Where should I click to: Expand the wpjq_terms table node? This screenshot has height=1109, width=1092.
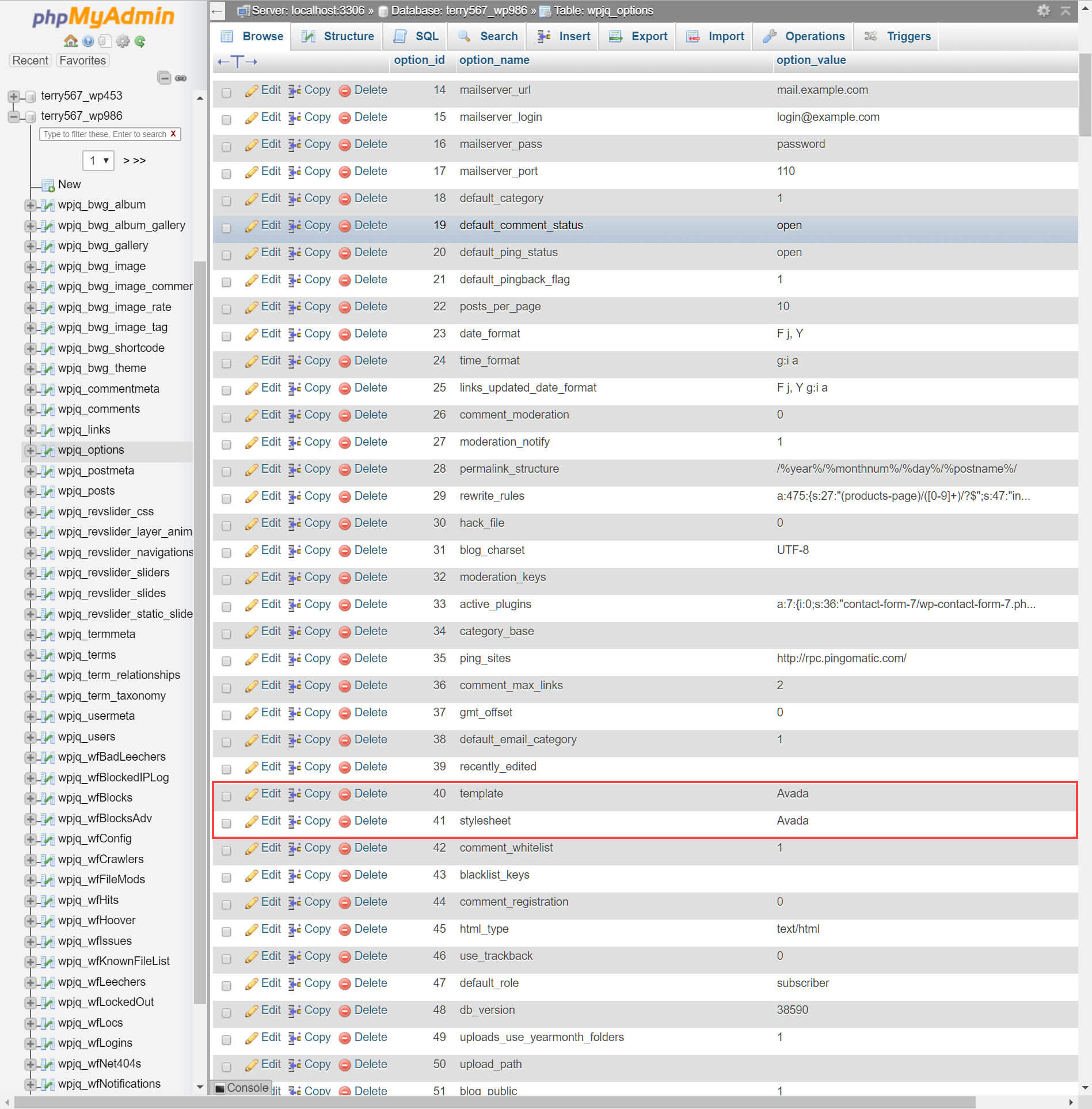tap(30, 655)
